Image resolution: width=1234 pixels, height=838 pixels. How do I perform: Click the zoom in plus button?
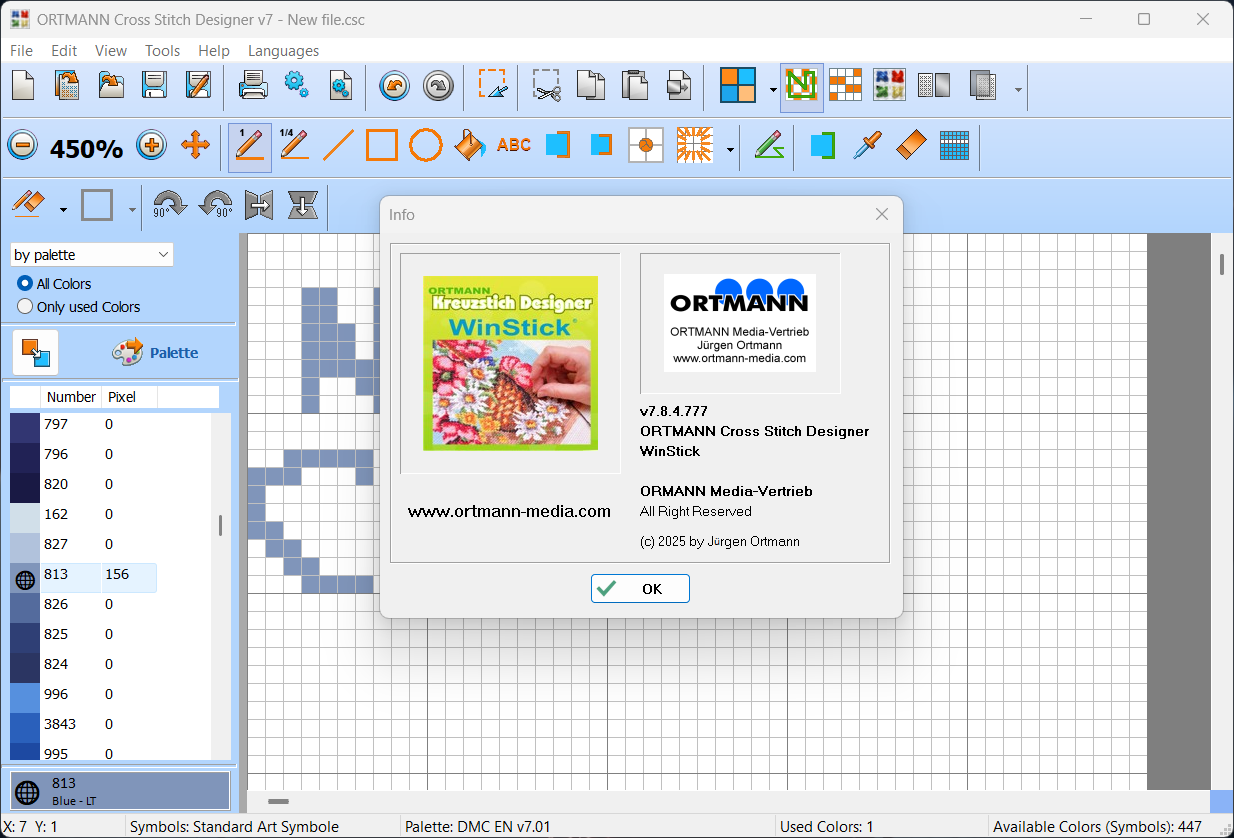point(151,146)
